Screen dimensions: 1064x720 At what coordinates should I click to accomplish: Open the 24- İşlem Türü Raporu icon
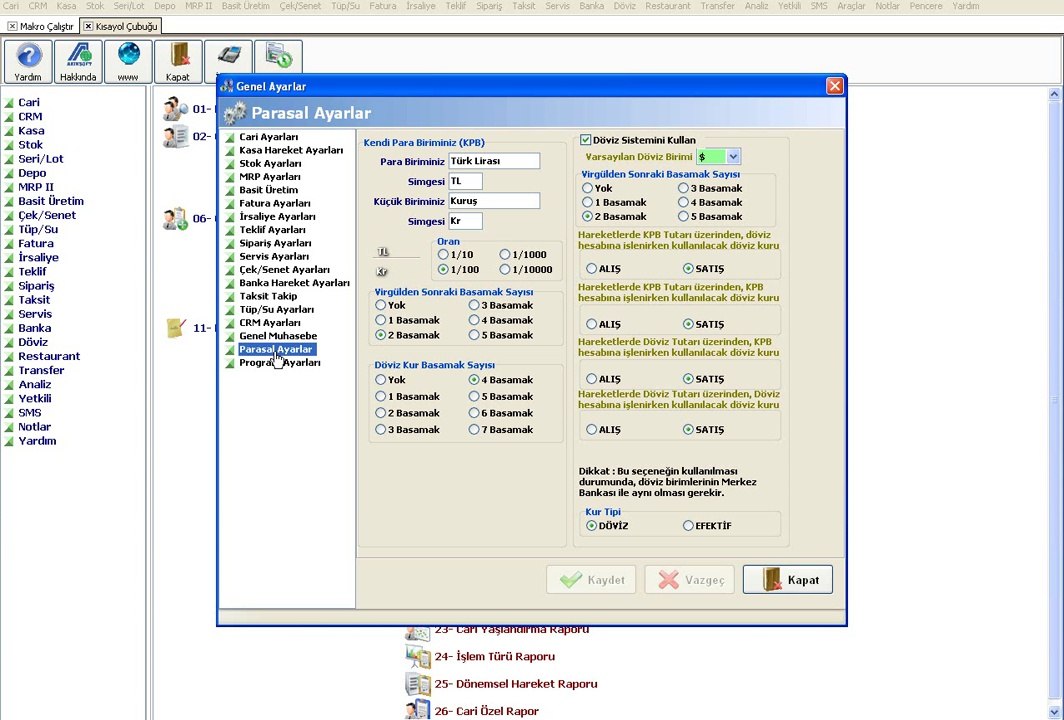tap(417, 656)
